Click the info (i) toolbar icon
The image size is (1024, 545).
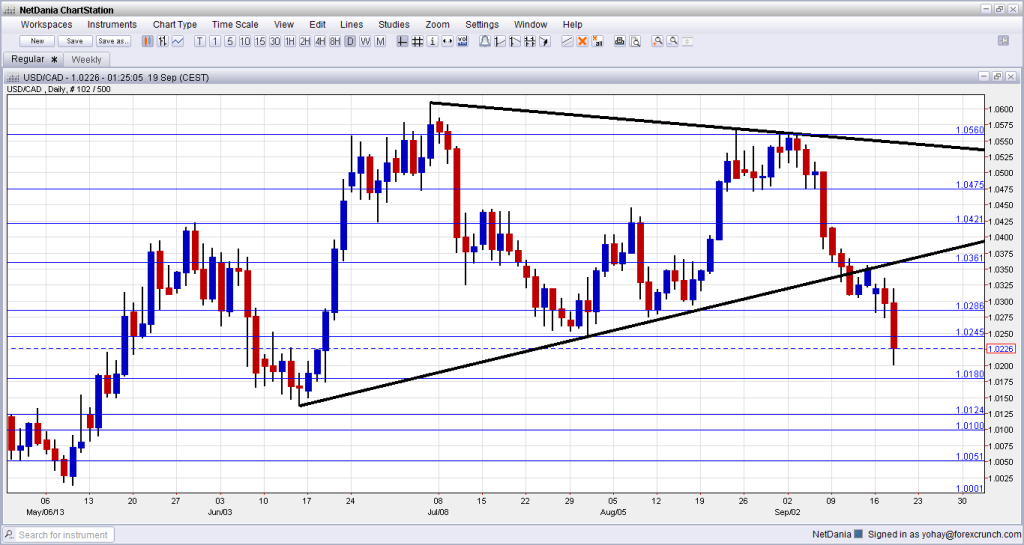pos(431,41)
